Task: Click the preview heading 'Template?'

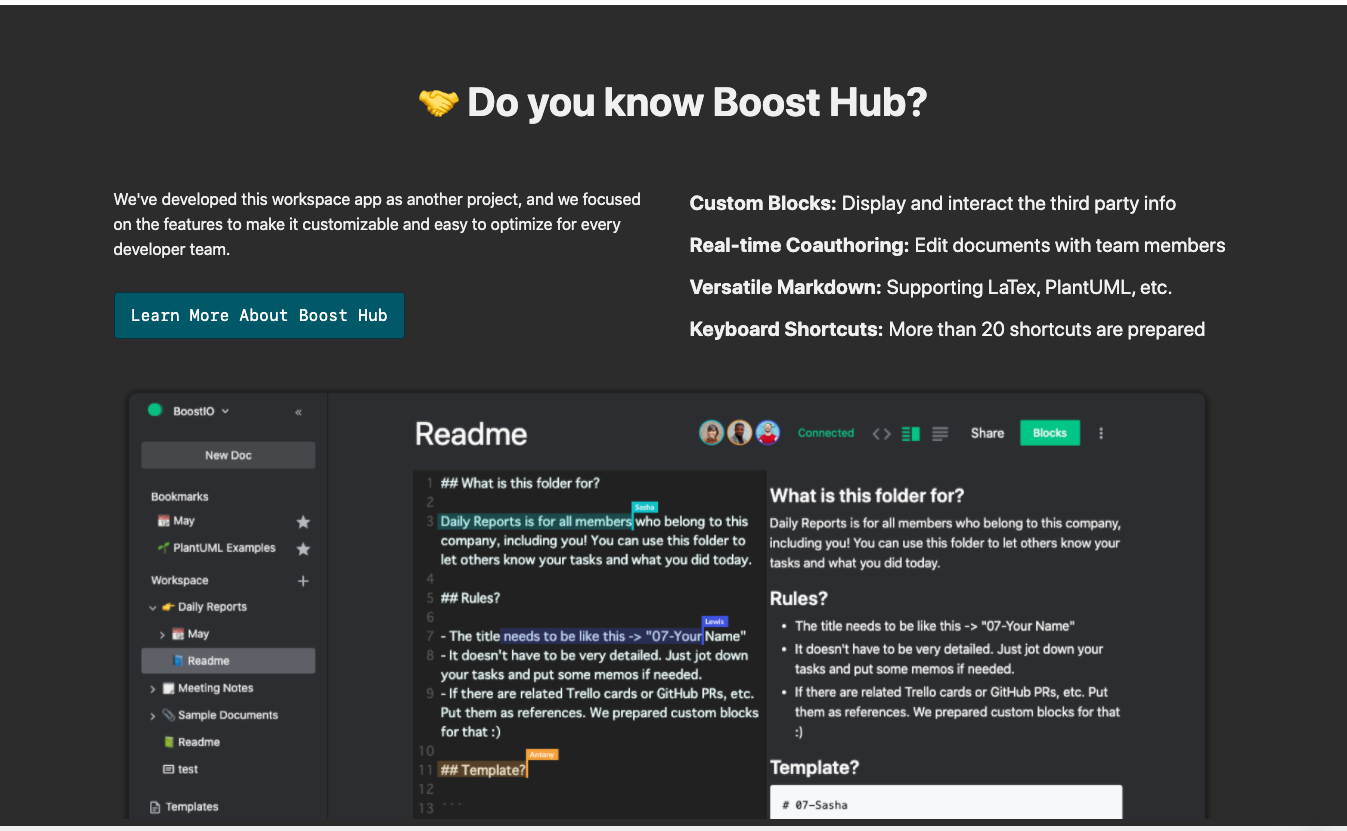Action: (814, 768)
